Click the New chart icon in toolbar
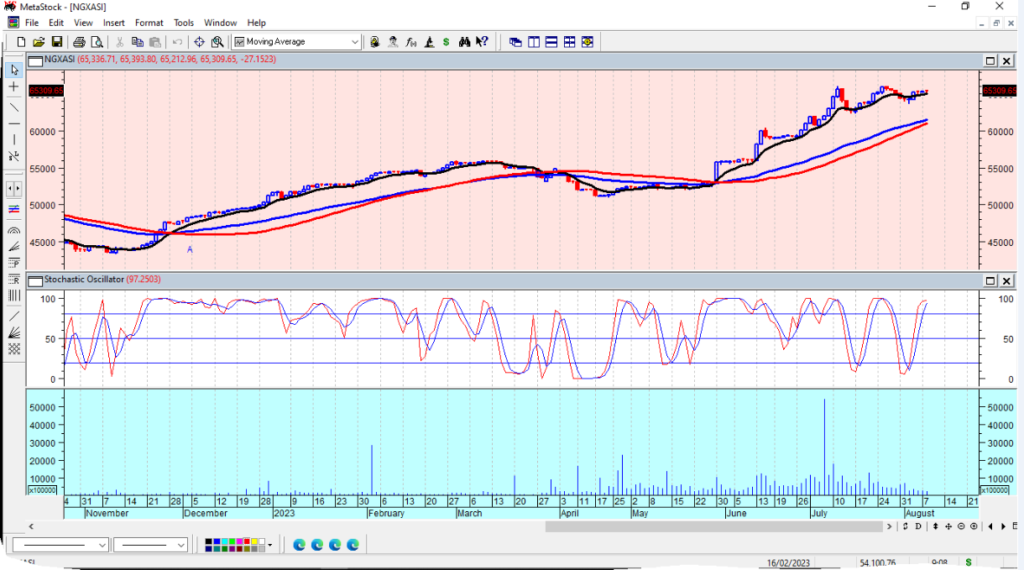Screen dimensions: 1024x570 20,42
